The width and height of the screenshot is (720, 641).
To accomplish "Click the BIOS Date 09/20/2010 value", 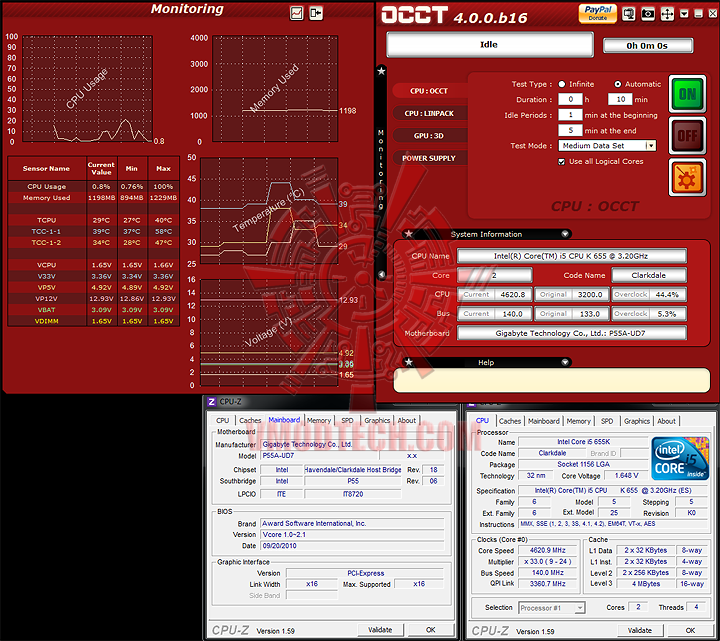I will pyautogui.click(x=352, y=545).
